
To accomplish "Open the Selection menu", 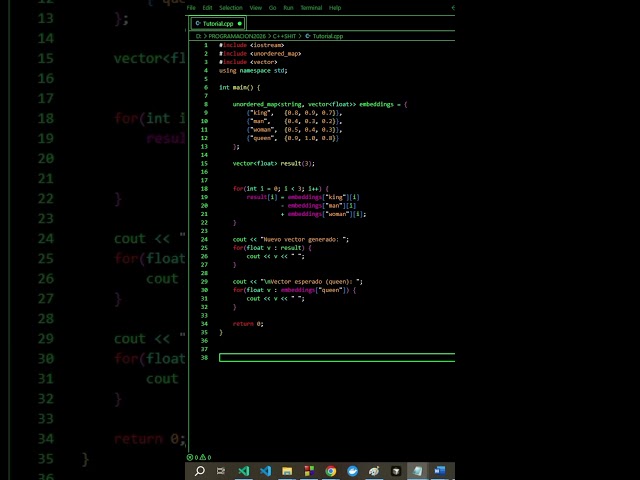I will [231, 8].
